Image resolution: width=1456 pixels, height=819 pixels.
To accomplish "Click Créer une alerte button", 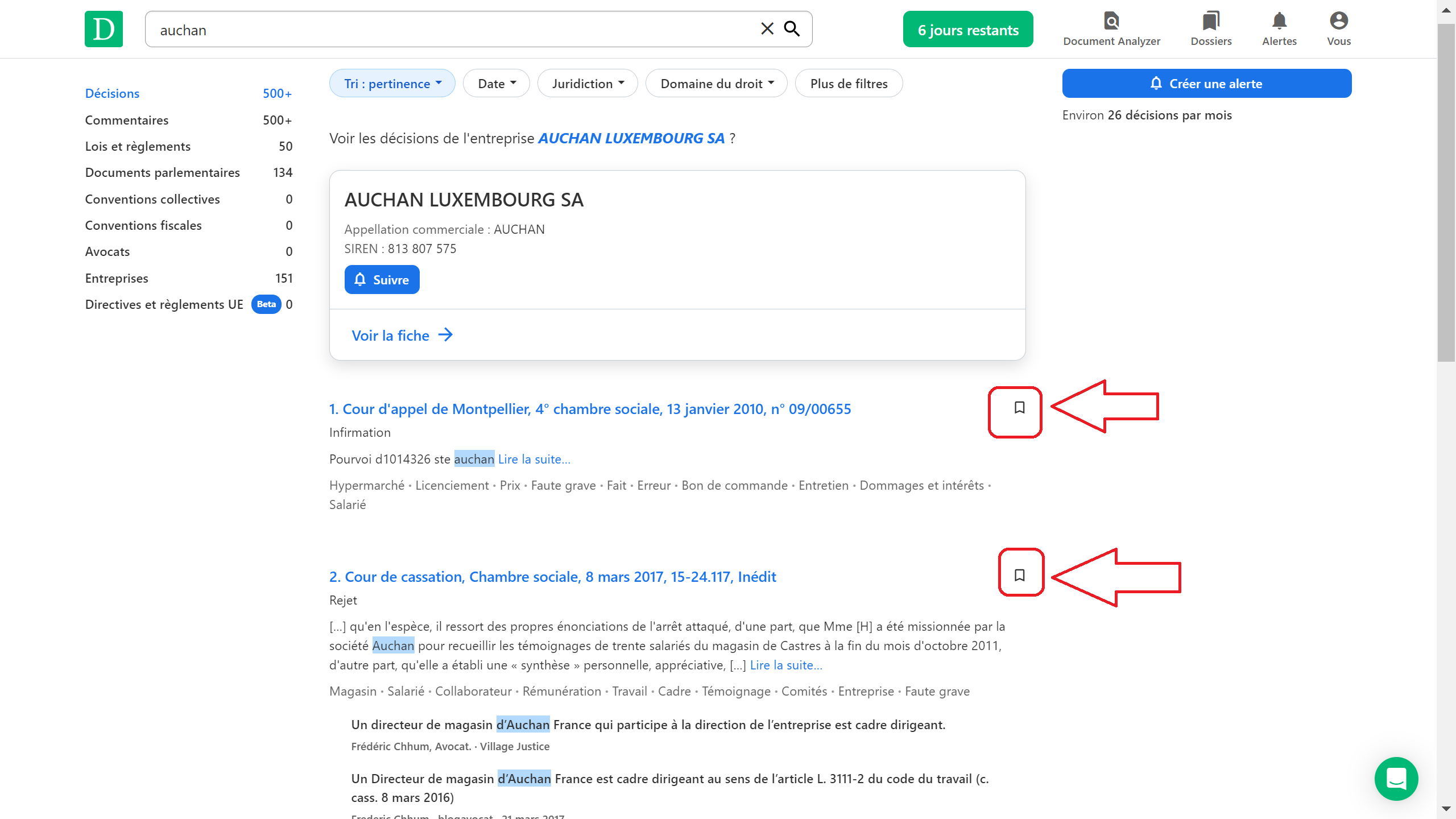I will [x=1207, y=84].
